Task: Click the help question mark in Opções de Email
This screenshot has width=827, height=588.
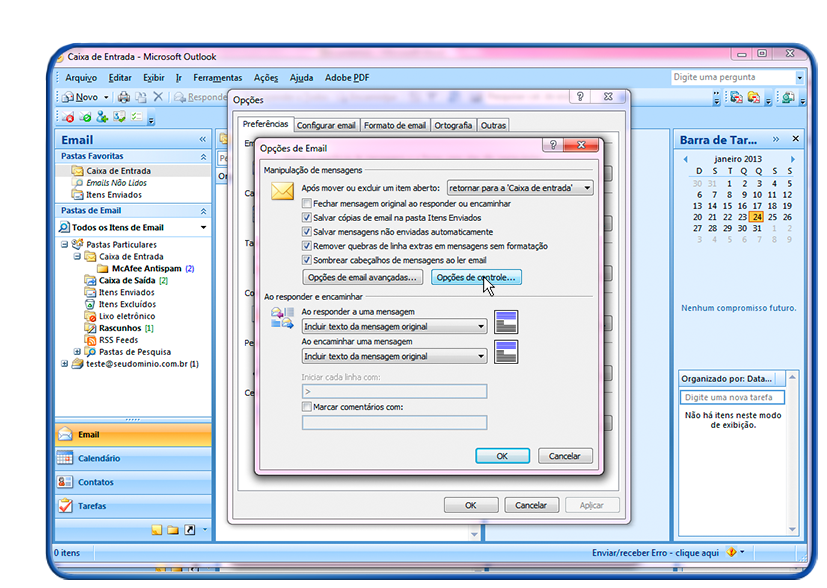Action: point(553,145)
